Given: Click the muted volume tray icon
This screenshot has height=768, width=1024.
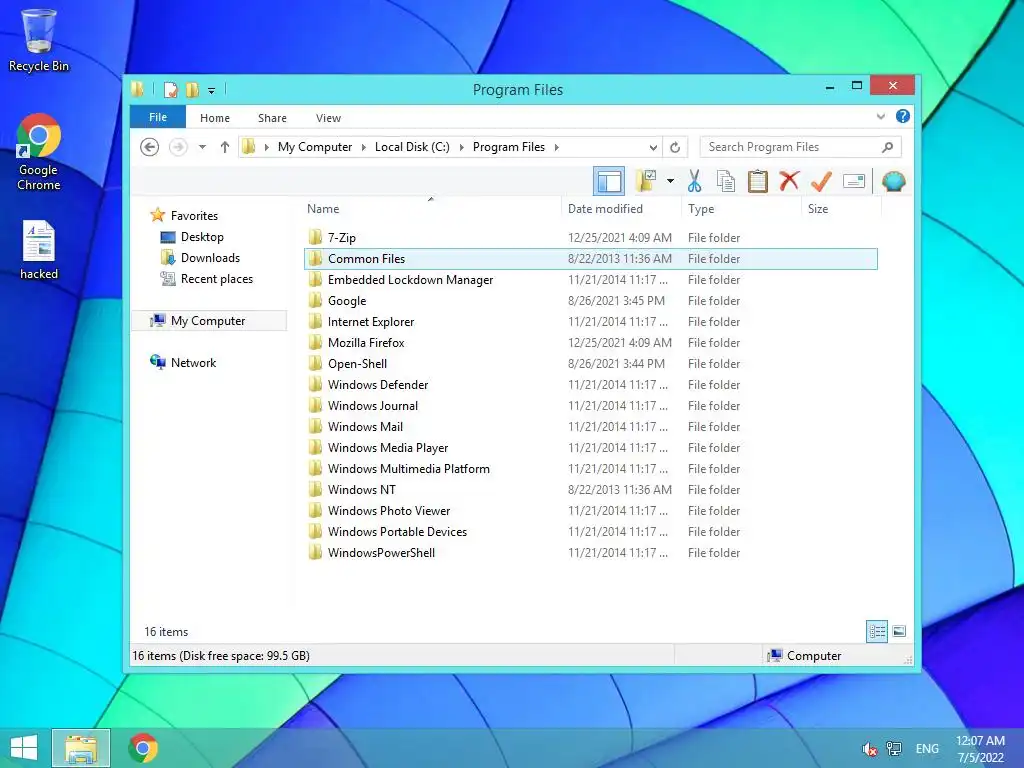Looking at the screenshot, I should (869, 749).
